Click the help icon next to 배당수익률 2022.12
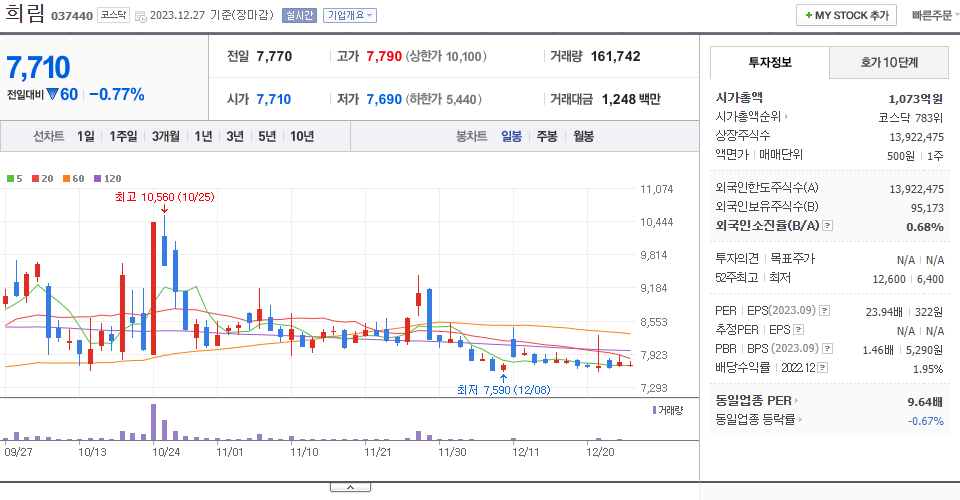The image size is (960, 500). (x=823, y=368)
